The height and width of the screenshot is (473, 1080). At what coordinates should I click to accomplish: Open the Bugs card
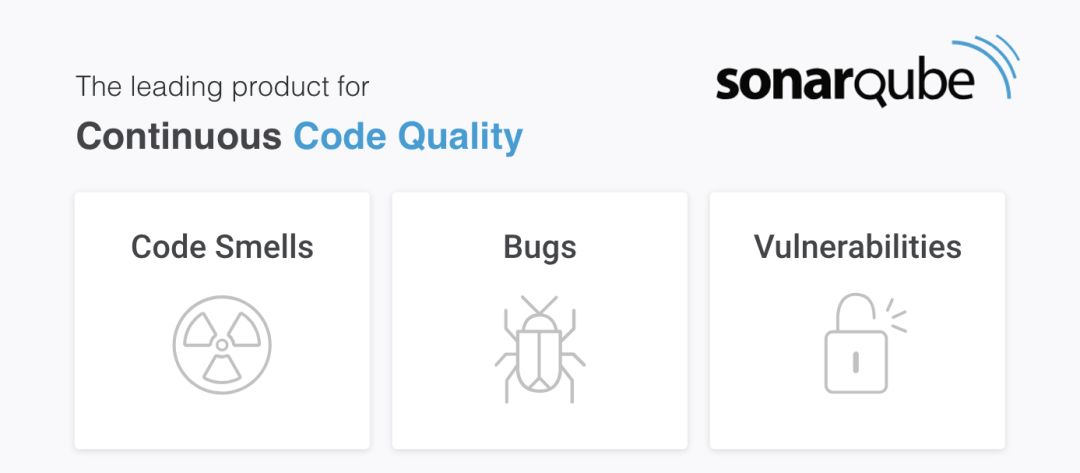click(x=540, y=321)
